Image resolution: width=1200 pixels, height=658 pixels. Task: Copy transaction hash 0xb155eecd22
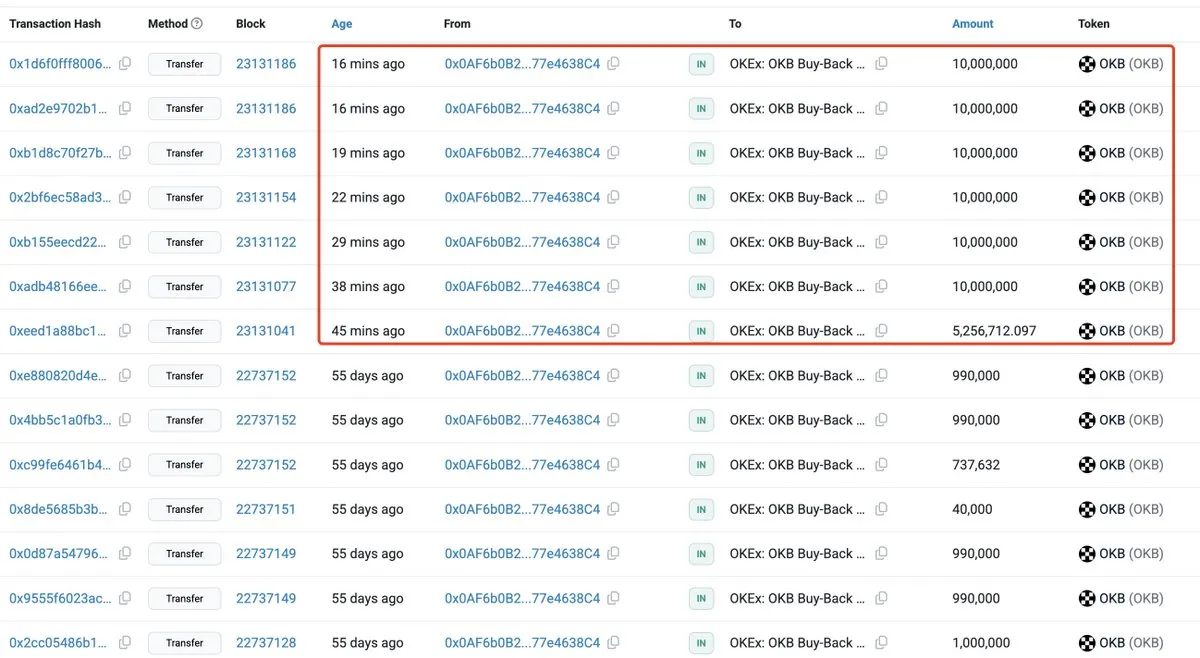125,242
